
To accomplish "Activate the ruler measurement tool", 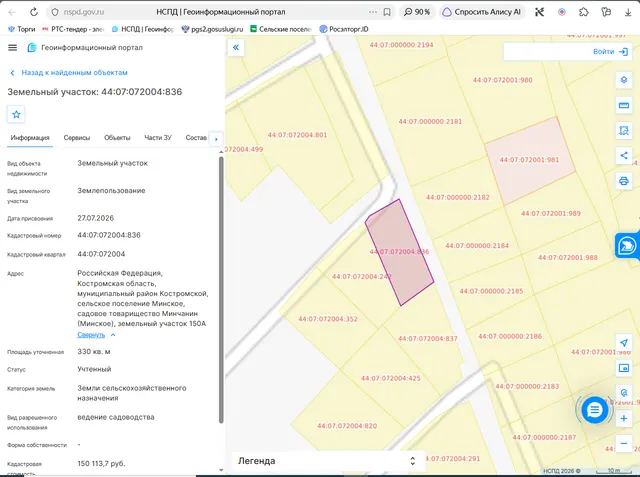I will [624, 105].
